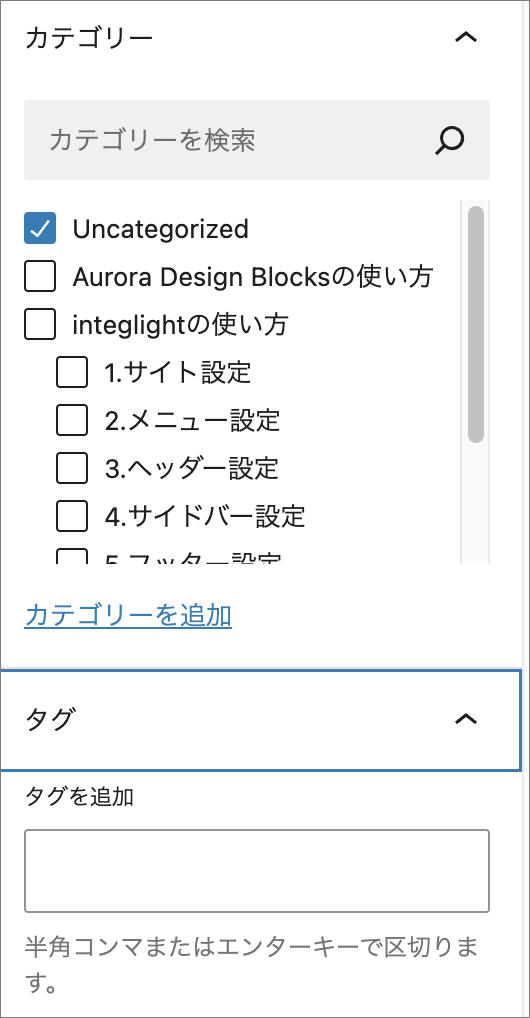530x1018 pixels.
Task: Click the カテゴリー panel heading
Action: (89, 38)
